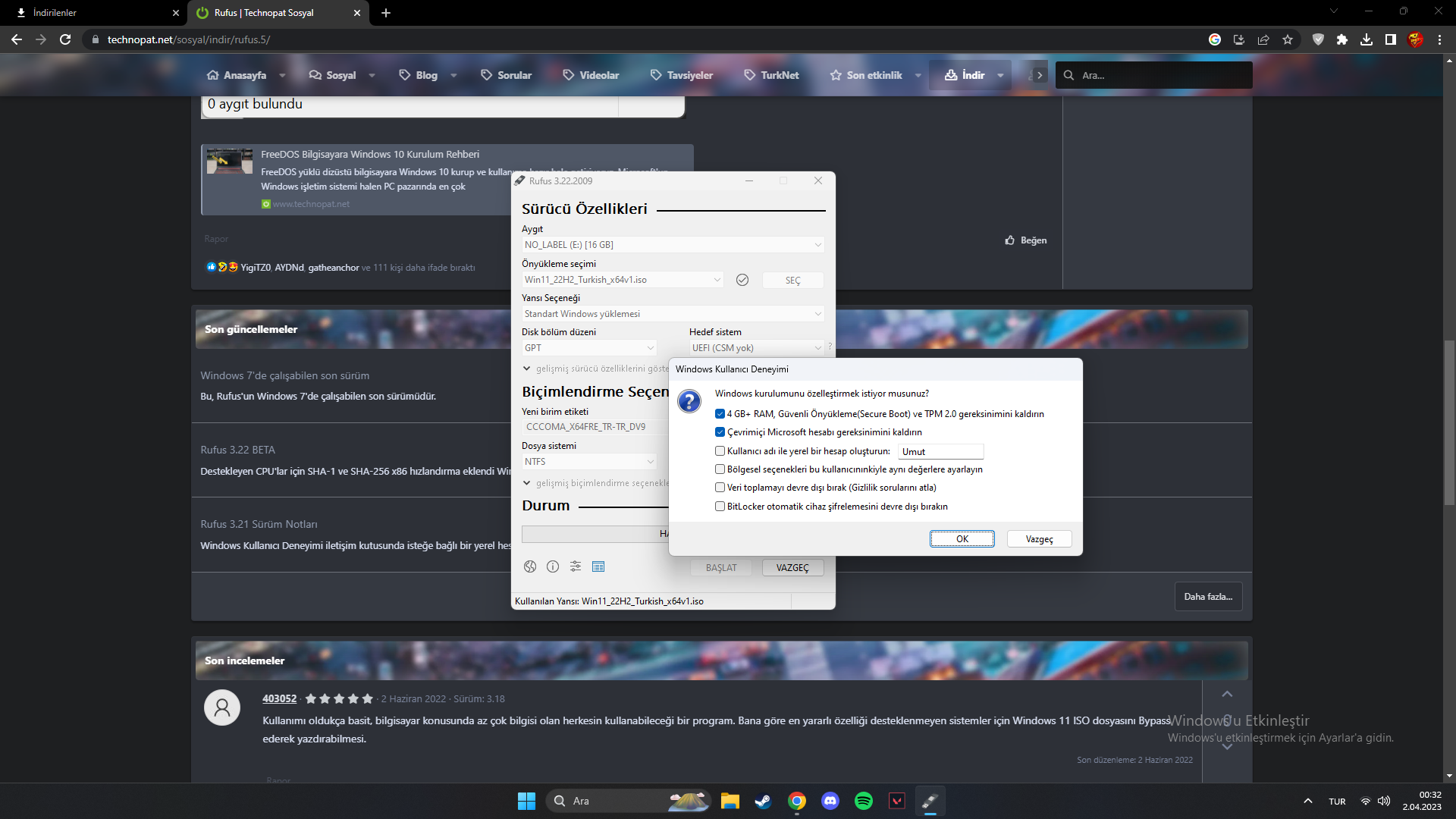Viewport: 1456px width, 819px height.
Task: Click the Rufus language globe icon
Action: pos(530,566)
